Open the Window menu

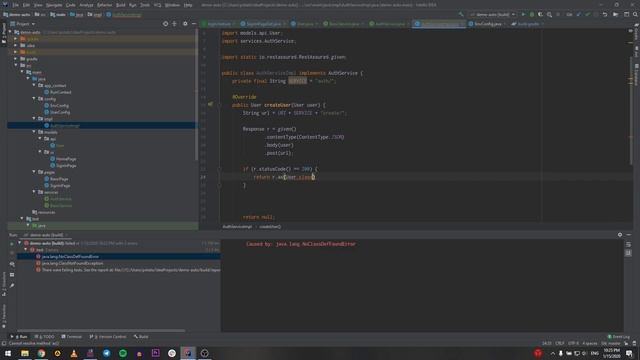(172, 5)
